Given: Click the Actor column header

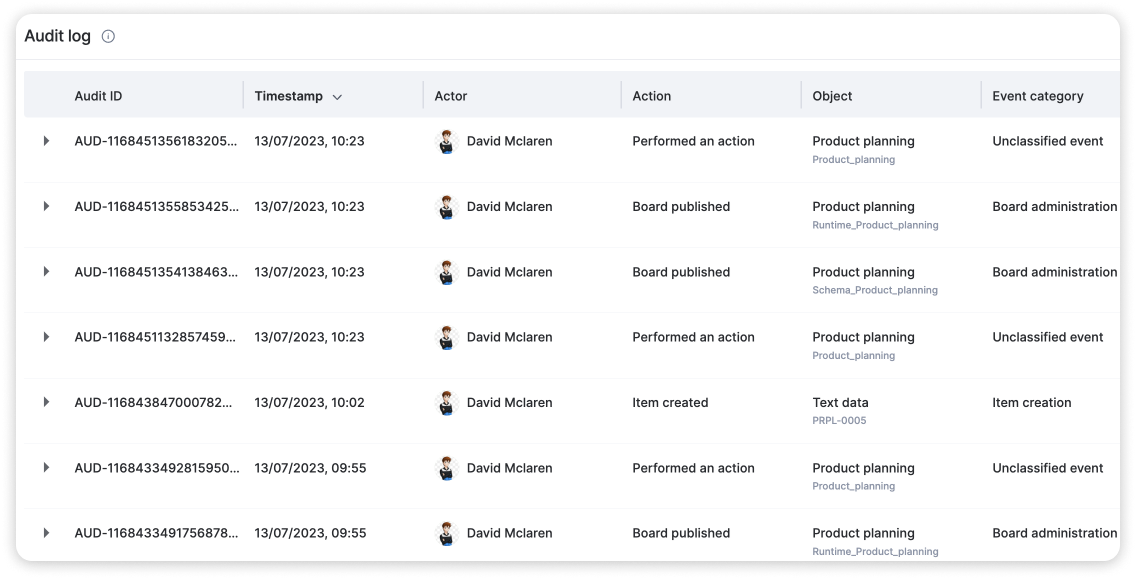Looking at the screenshot, I should click(x=451, y=96).
